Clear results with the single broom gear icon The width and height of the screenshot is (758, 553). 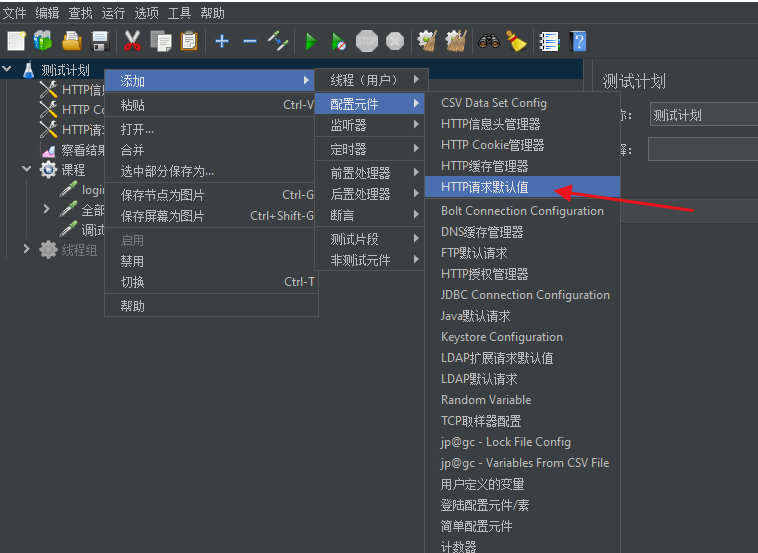pos(427,41)
